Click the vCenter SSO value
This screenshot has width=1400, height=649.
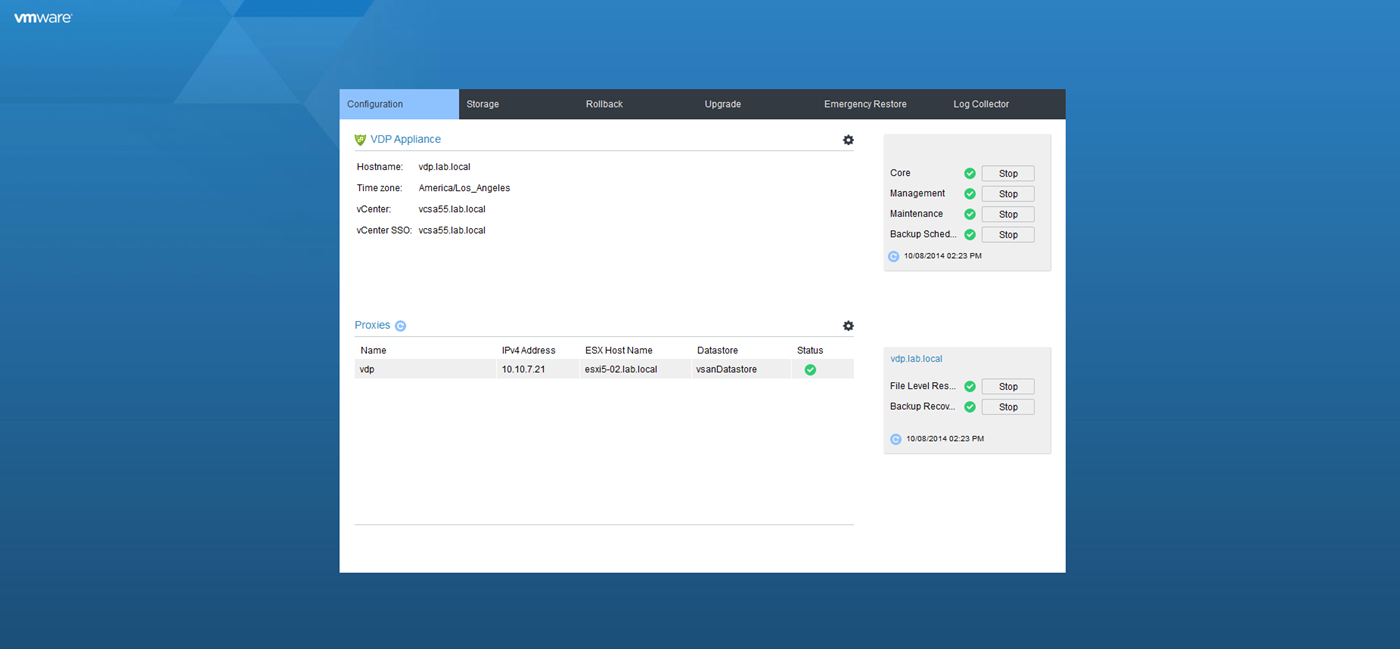(452, 231)
